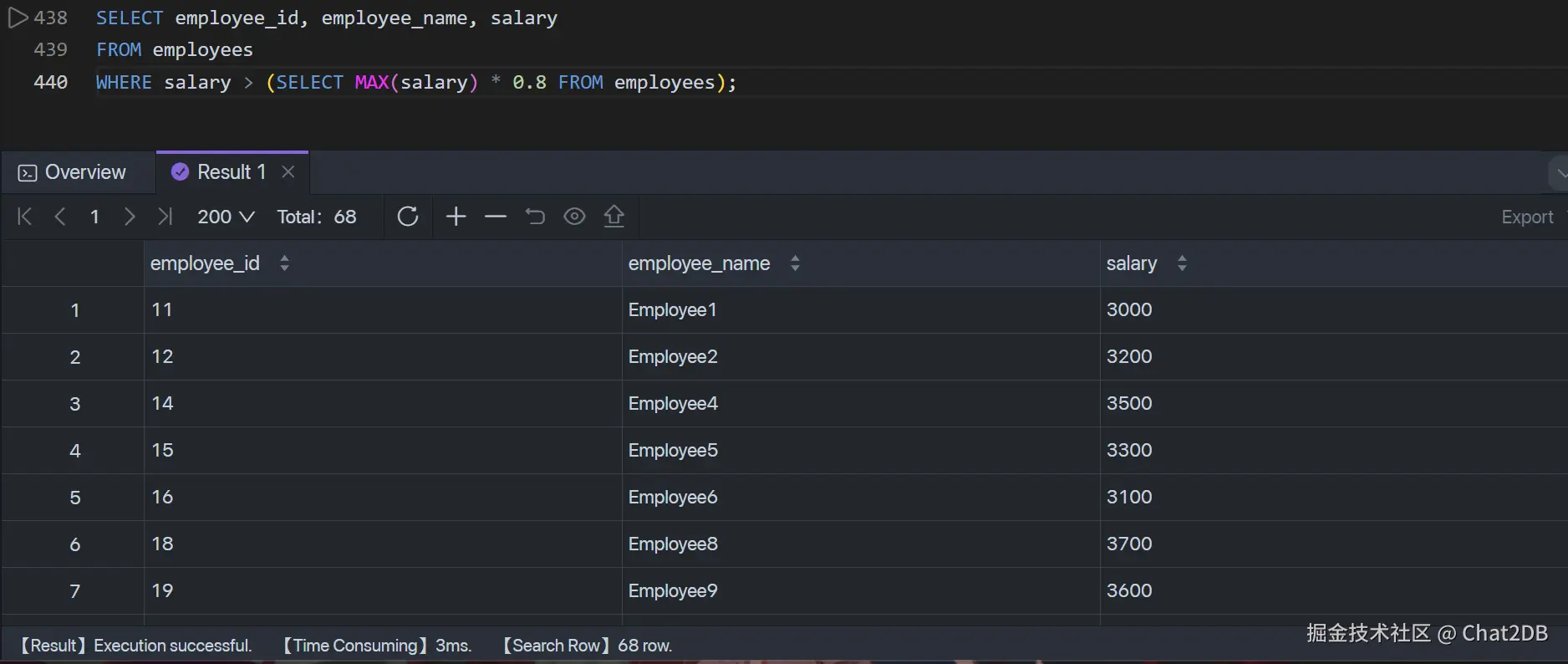
Task: Submit changes with upload arrow icon
Action: tap(614, 217)
